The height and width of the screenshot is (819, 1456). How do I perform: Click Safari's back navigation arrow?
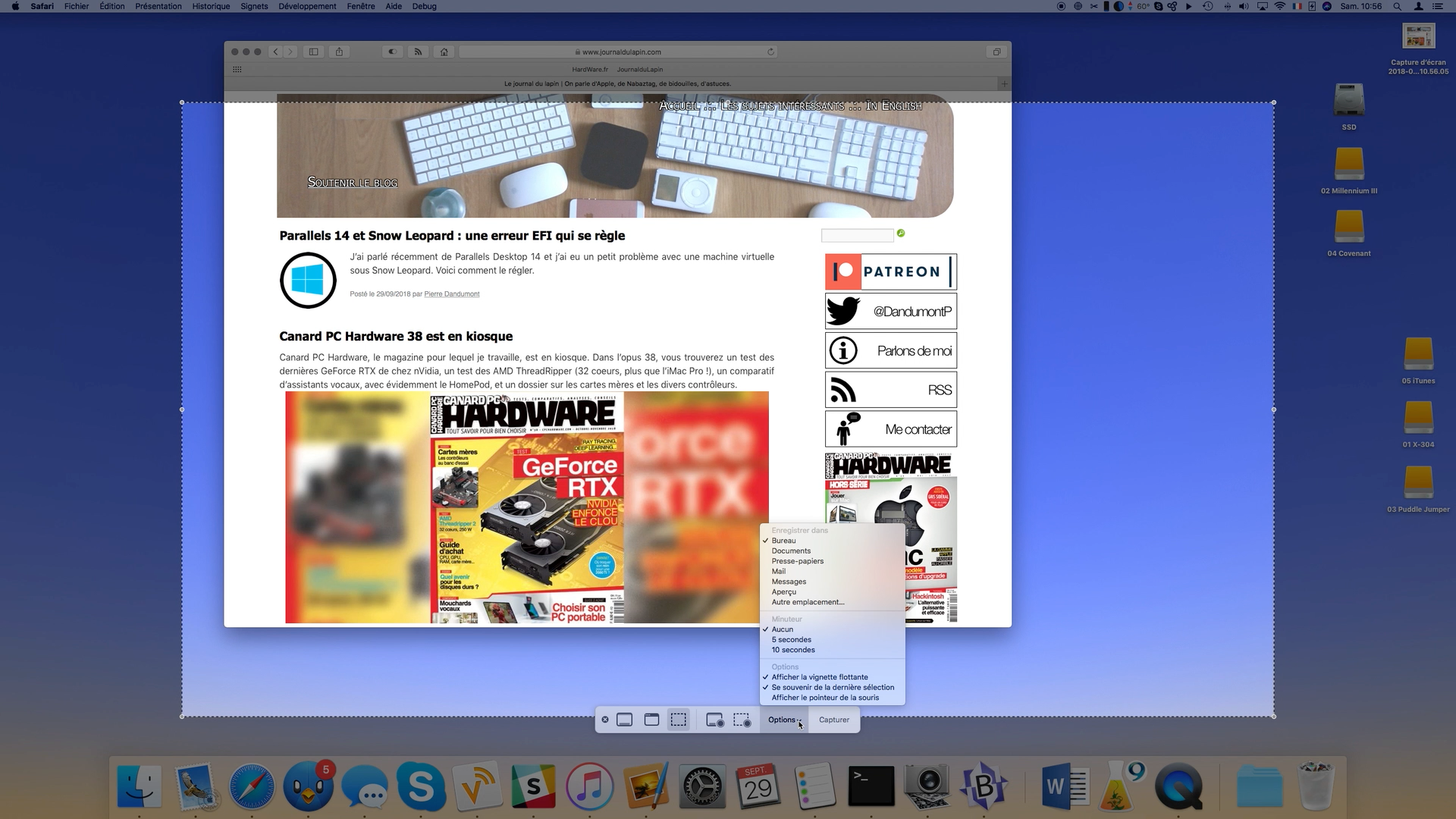tap(276, 52)
